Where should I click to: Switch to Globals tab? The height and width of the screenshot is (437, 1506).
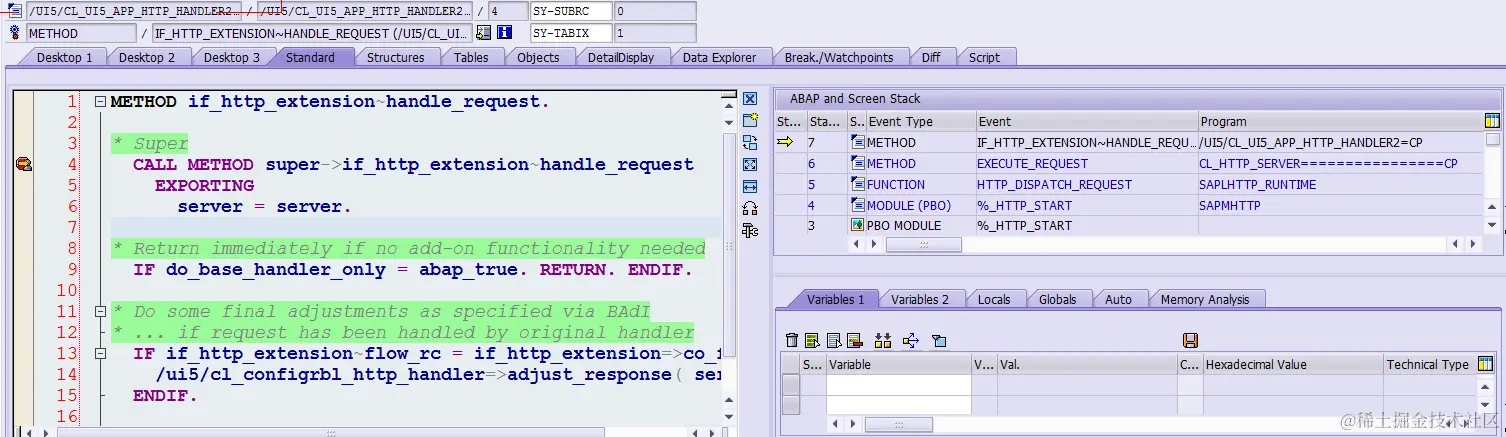[x=1057, y=299]
